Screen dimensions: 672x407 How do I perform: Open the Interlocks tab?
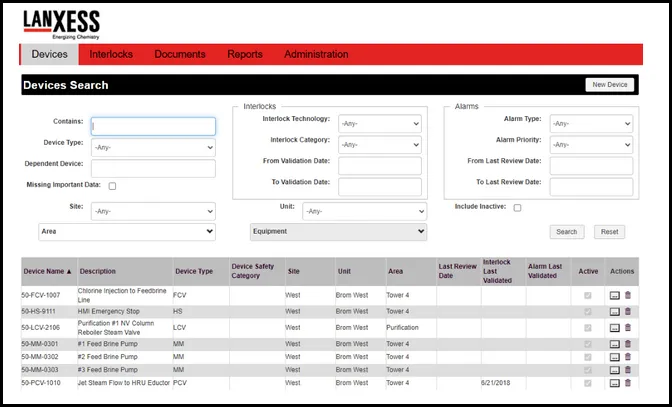(111, 54)
